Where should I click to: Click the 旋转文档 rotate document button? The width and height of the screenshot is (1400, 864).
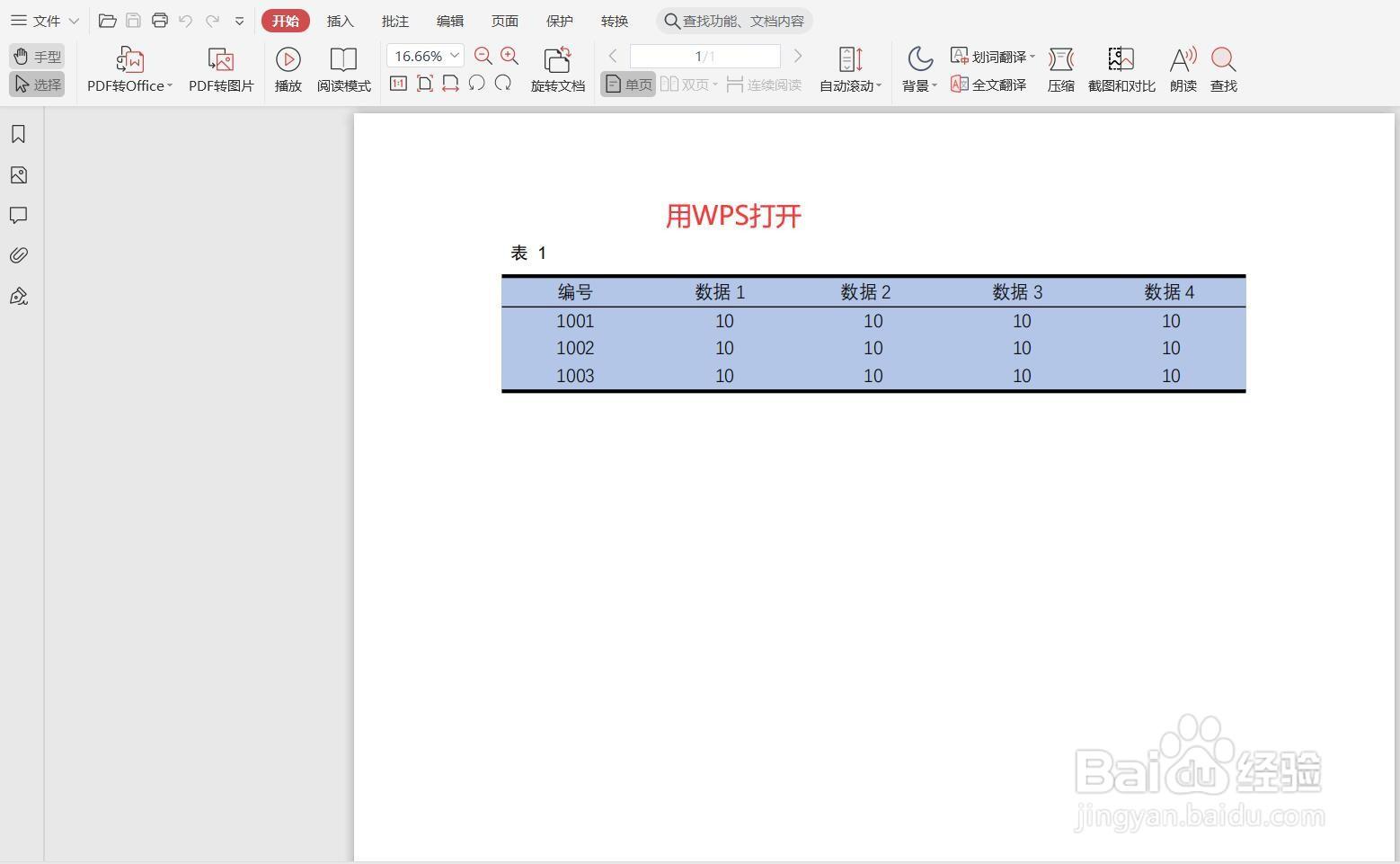tap(558, 70)
